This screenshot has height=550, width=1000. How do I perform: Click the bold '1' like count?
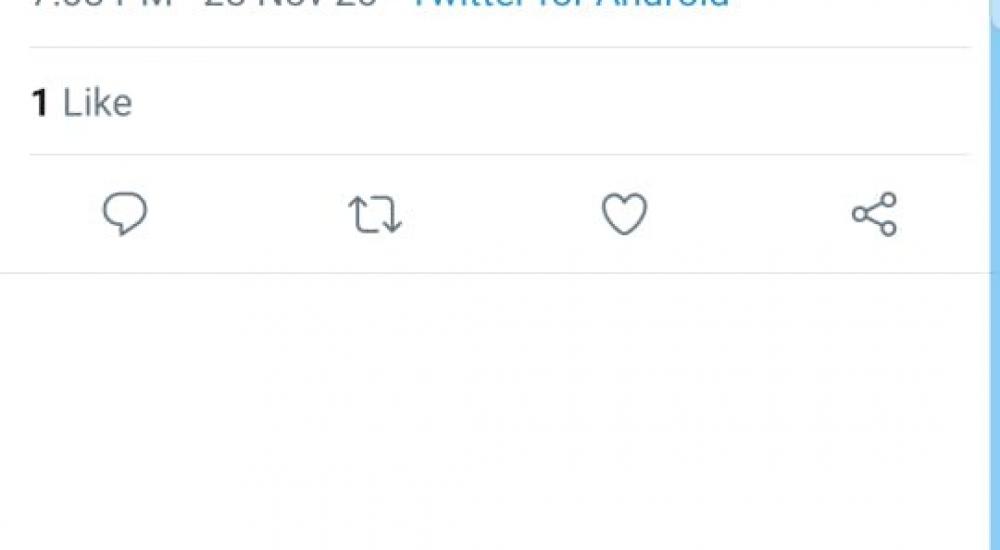click(40, 102)
